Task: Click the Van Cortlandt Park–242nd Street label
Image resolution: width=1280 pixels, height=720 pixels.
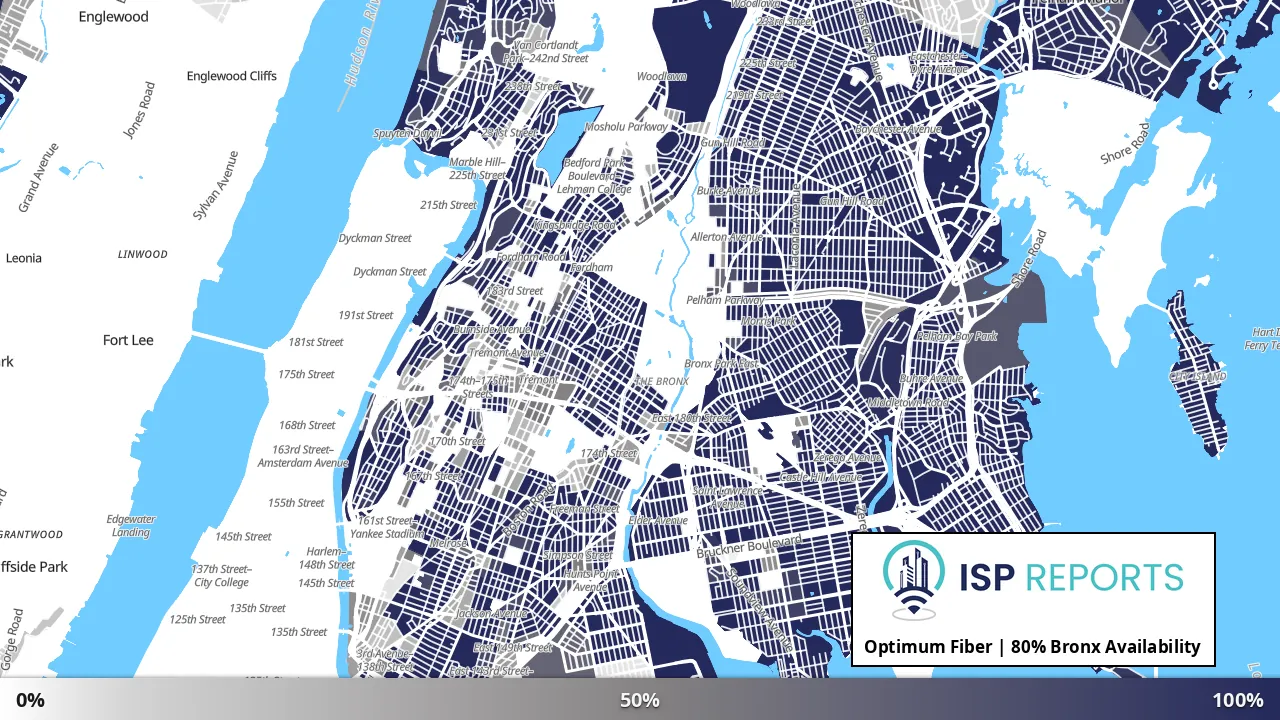Action: pos(546,51)
